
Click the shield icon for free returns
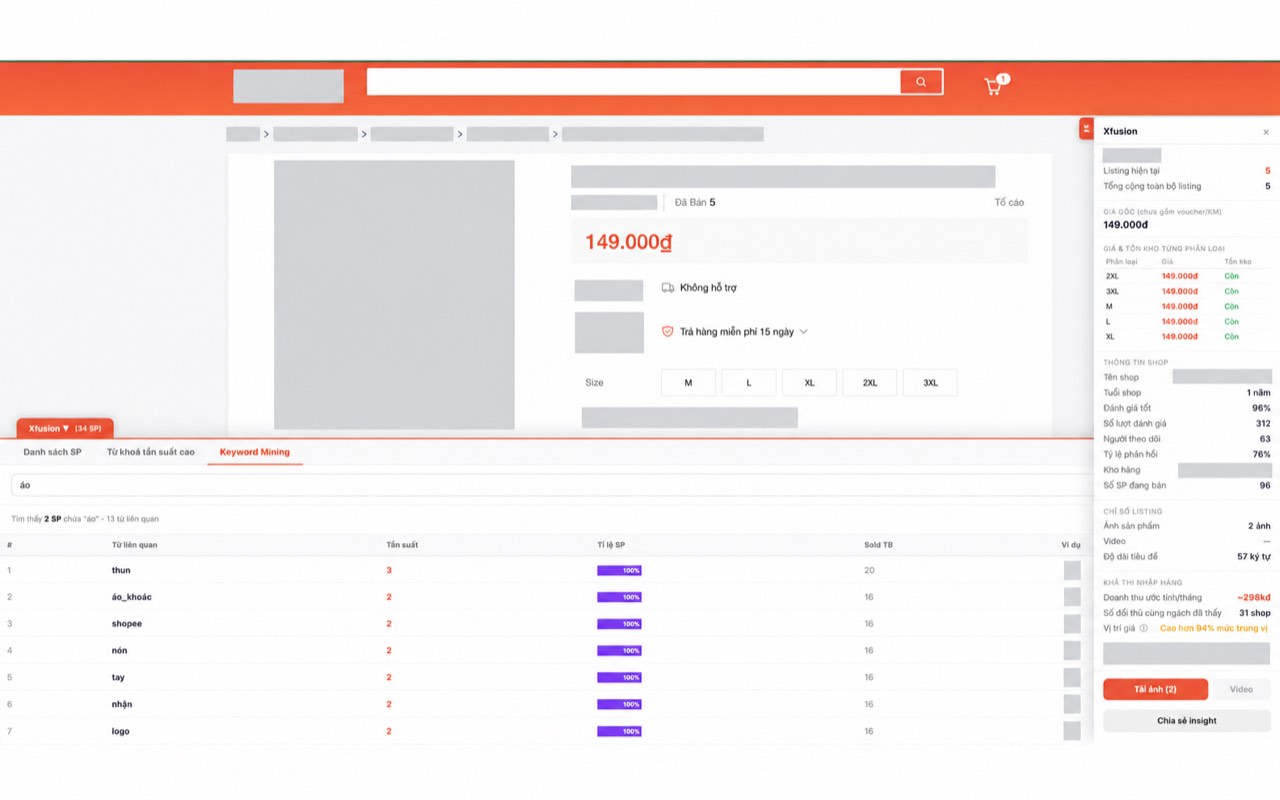point(668,331)
